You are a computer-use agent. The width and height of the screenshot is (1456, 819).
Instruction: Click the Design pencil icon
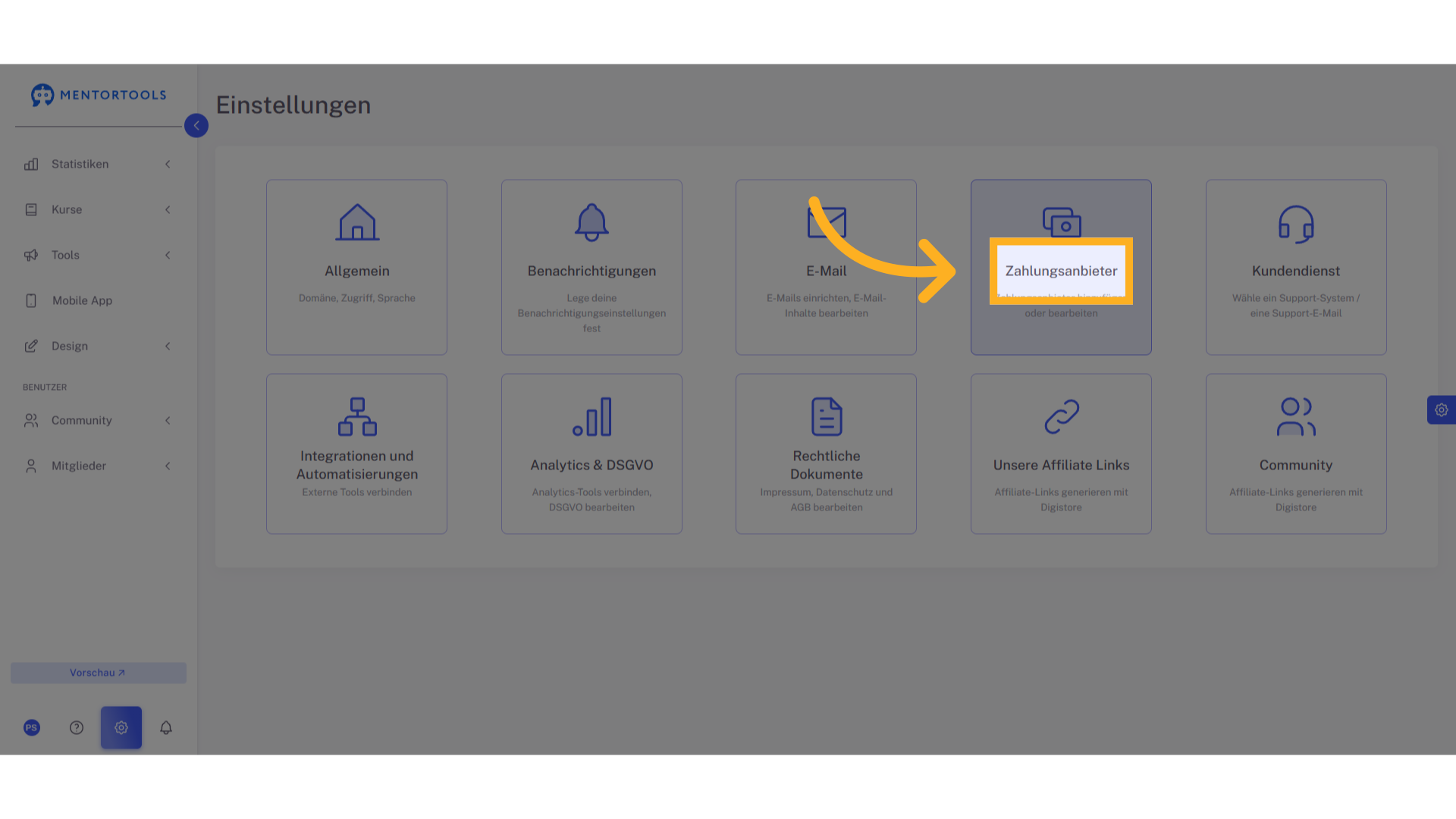pos(31,347)
